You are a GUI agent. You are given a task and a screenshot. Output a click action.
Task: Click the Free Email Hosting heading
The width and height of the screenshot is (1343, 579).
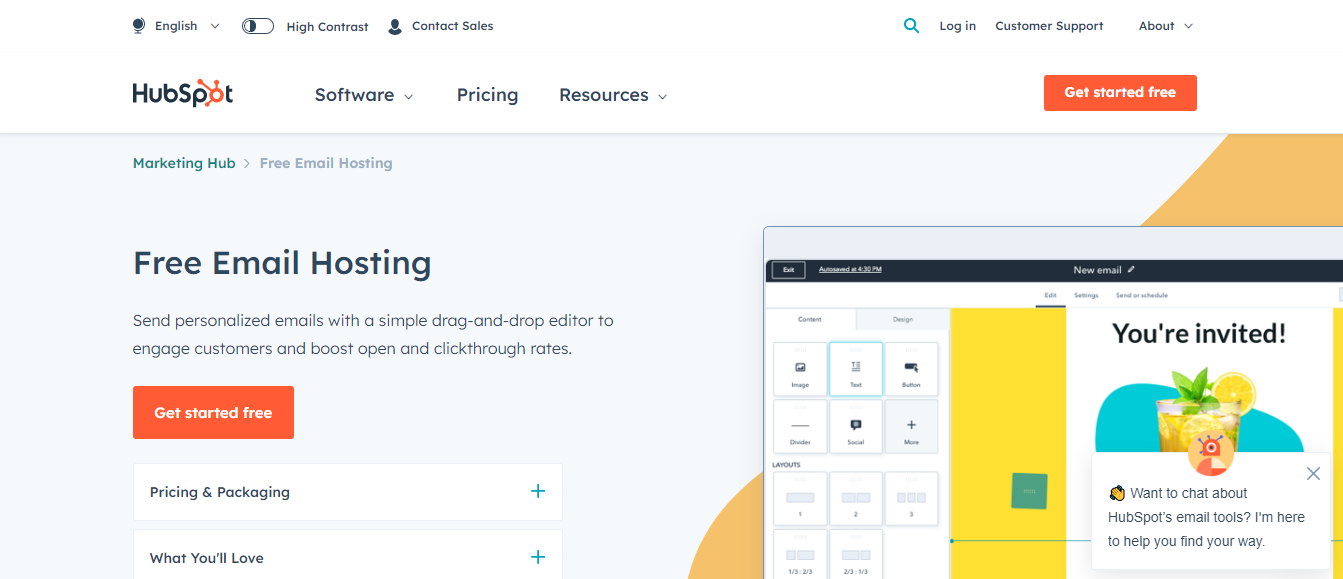pyautogui.click(x=282, y=263)
